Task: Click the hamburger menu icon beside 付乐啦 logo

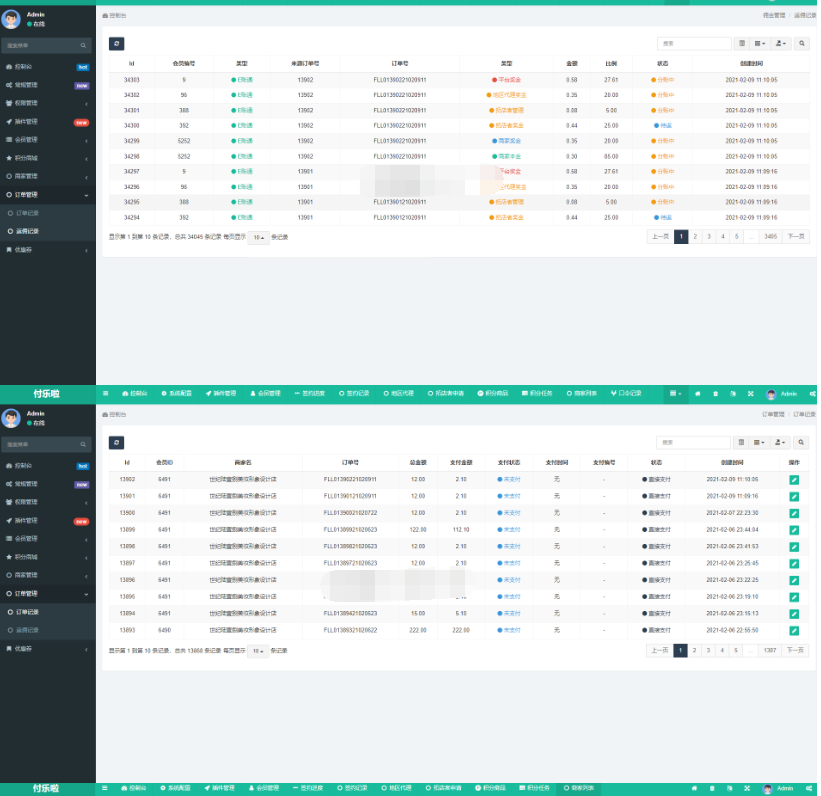Action: (105, 393)
